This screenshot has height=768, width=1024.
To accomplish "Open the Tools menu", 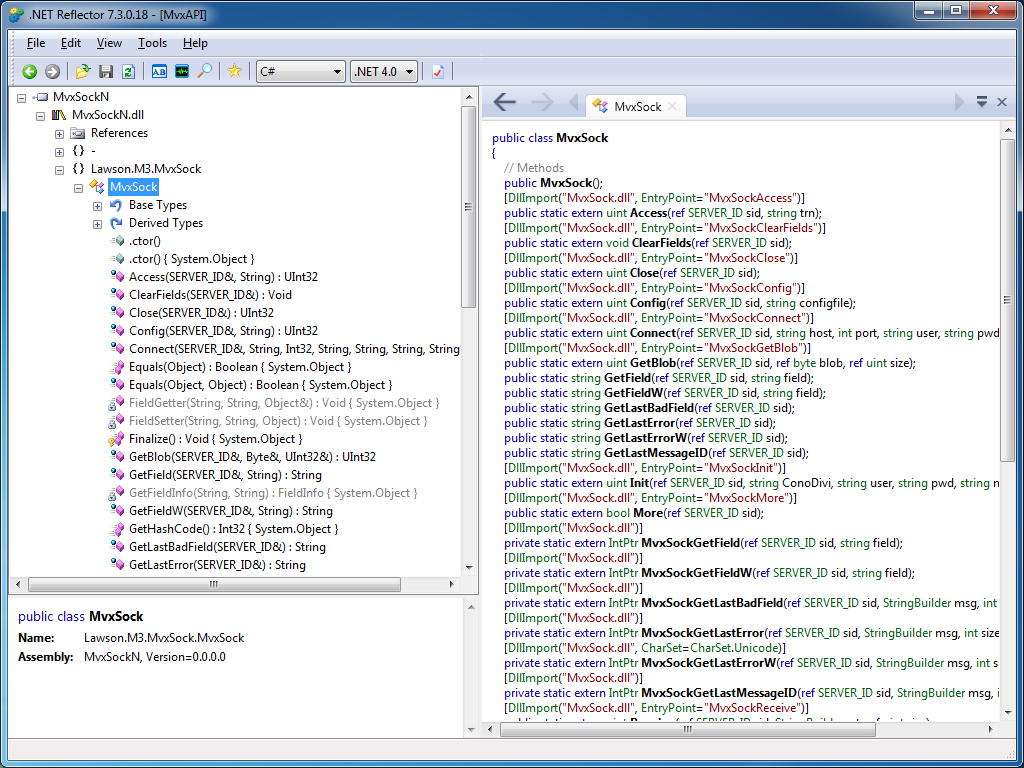I will coord(152,43).
